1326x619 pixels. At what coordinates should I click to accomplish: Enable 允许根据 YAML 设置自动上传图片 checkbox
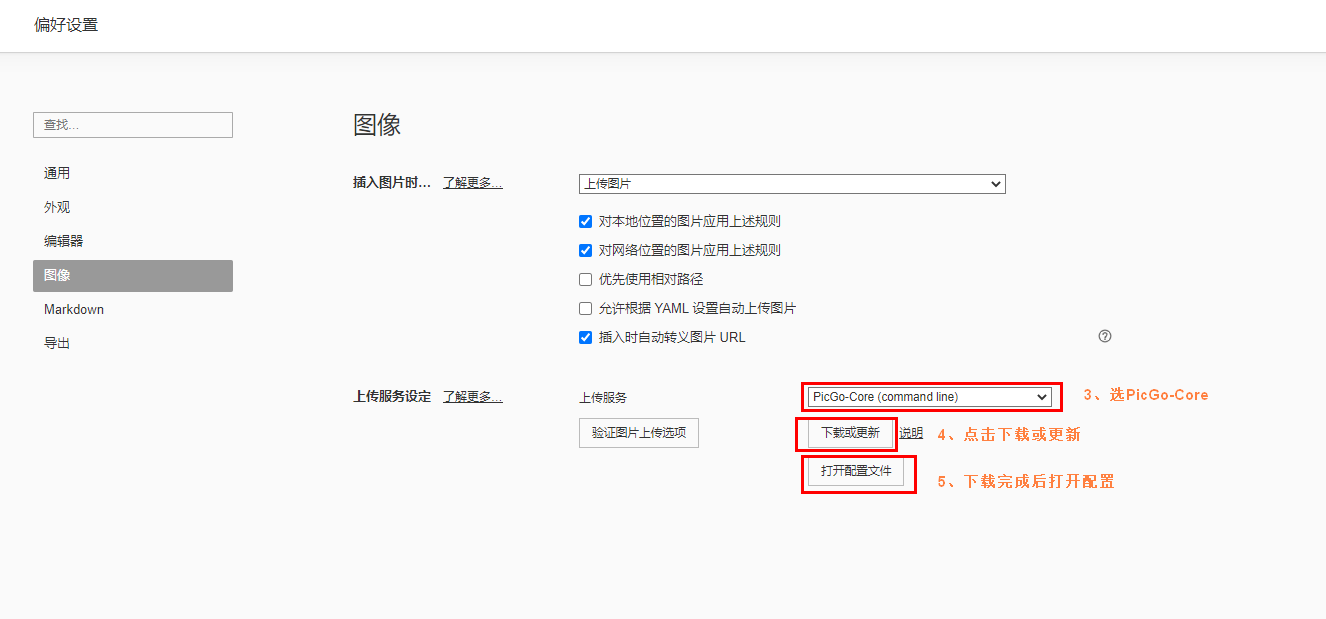point(586,309)
